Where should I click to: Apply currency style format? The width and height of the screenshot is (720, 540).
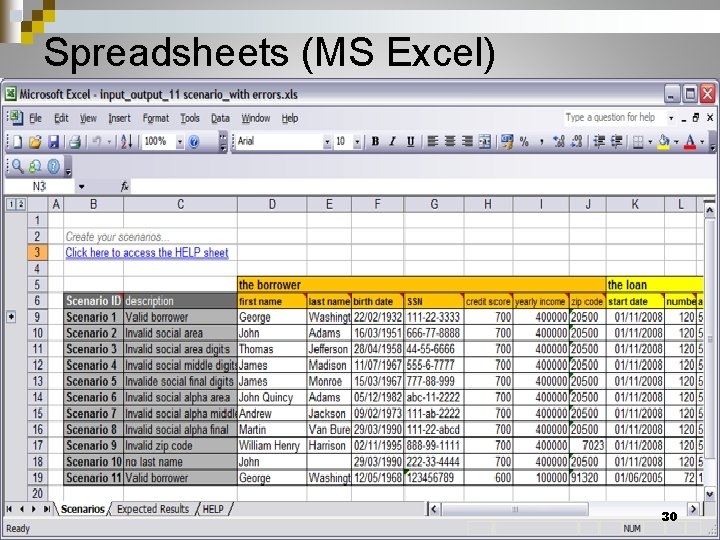click(x=507, y=141)
